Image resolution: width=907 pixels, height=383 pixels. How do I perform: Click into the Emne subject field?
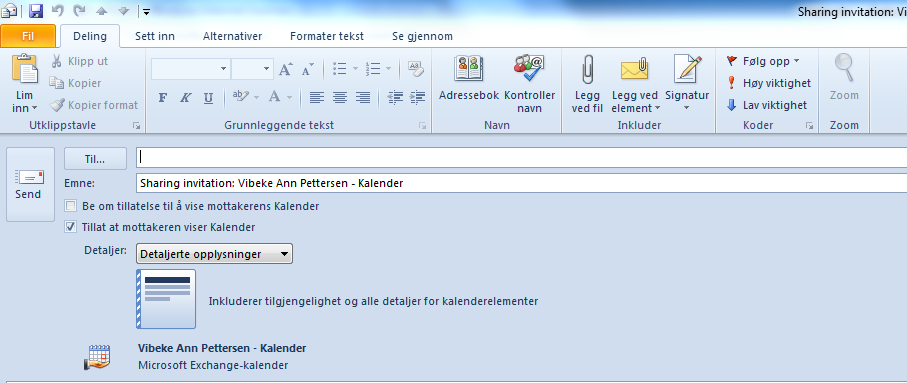522,183
